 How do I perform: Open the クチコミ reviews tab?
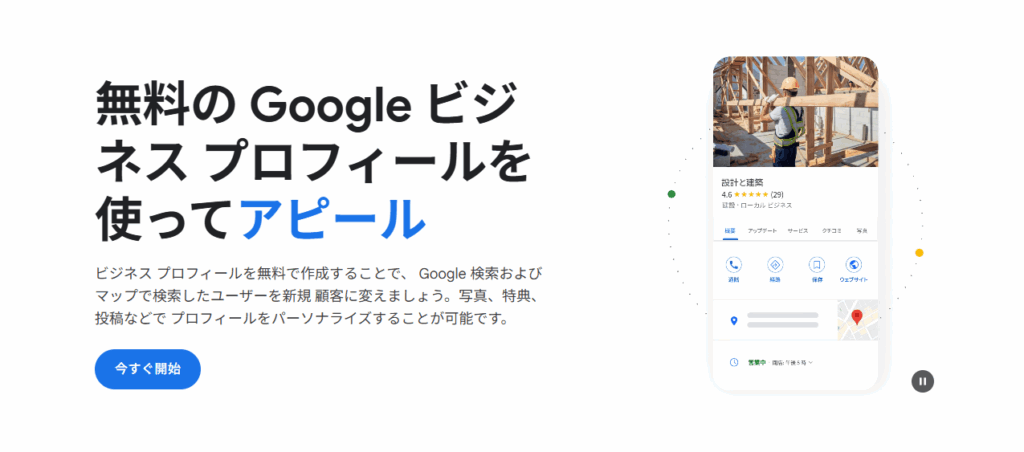pyautogui.click(x=831, y=231)
